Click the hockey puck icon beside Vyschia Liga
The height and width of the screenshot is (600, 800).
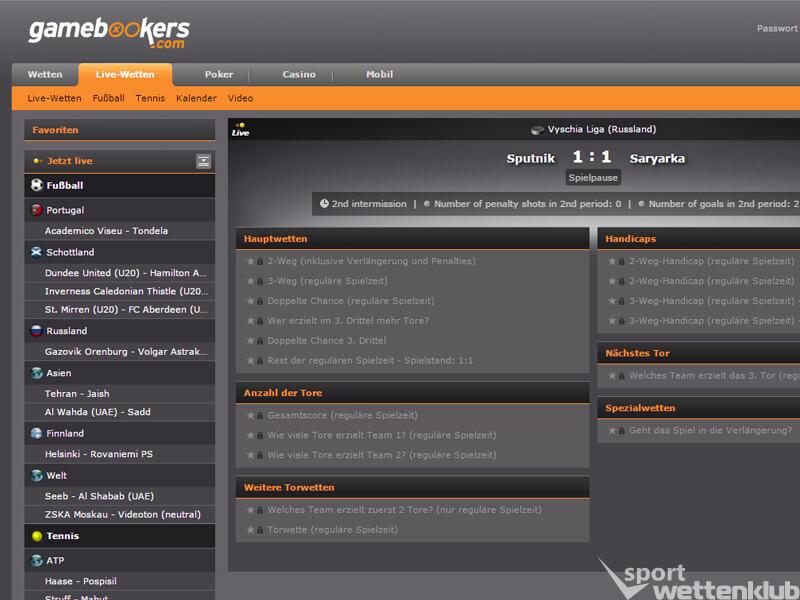coord(537,130)
